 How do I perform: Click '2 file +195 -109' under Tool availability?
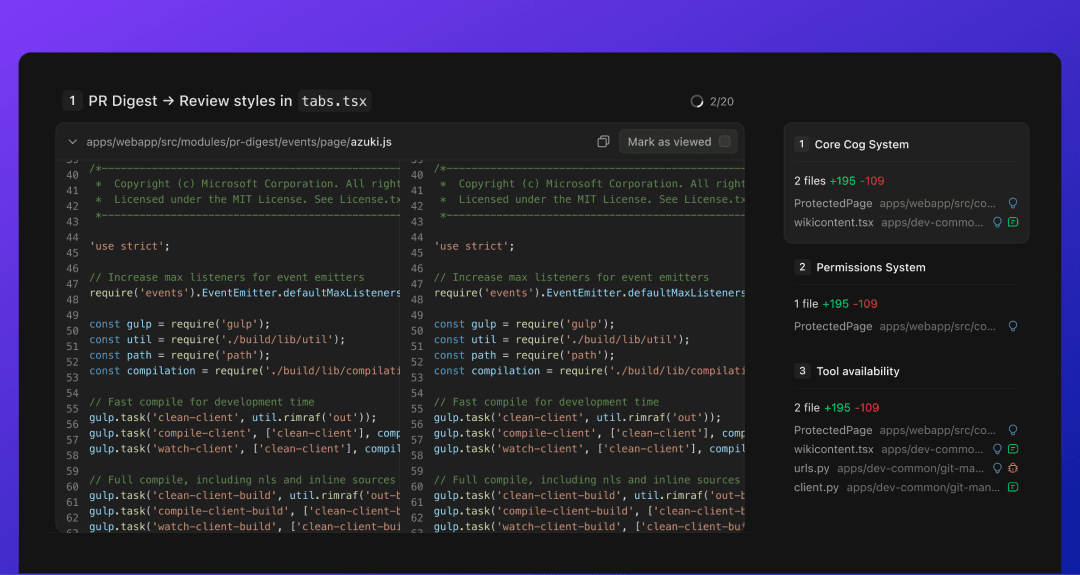(x=836, y=408)
